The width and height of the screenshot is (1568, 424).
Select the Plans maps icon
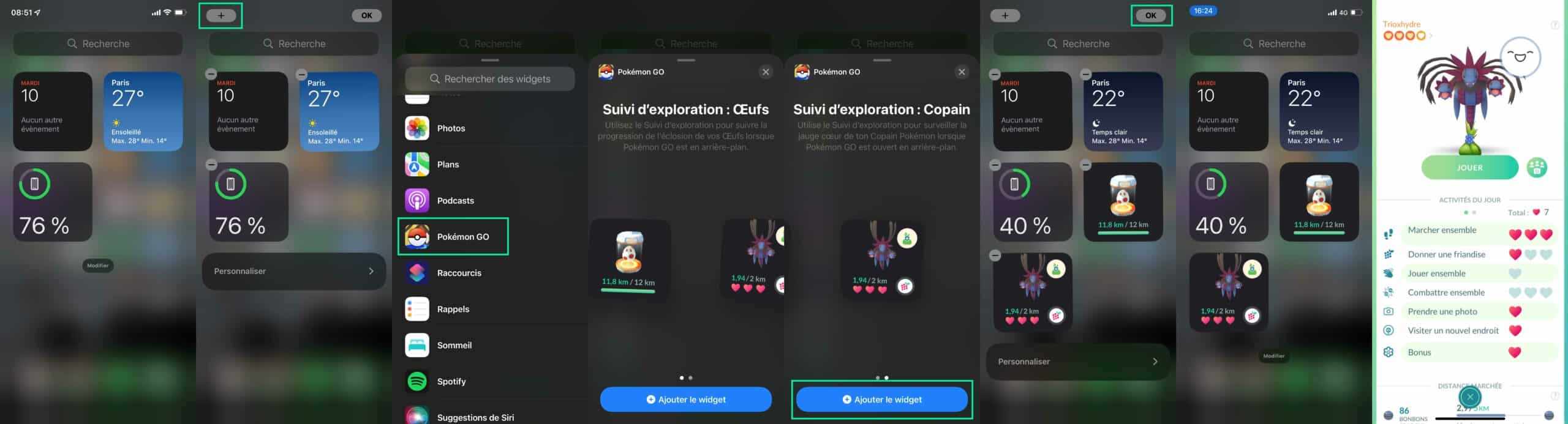[x=417, y=165]
